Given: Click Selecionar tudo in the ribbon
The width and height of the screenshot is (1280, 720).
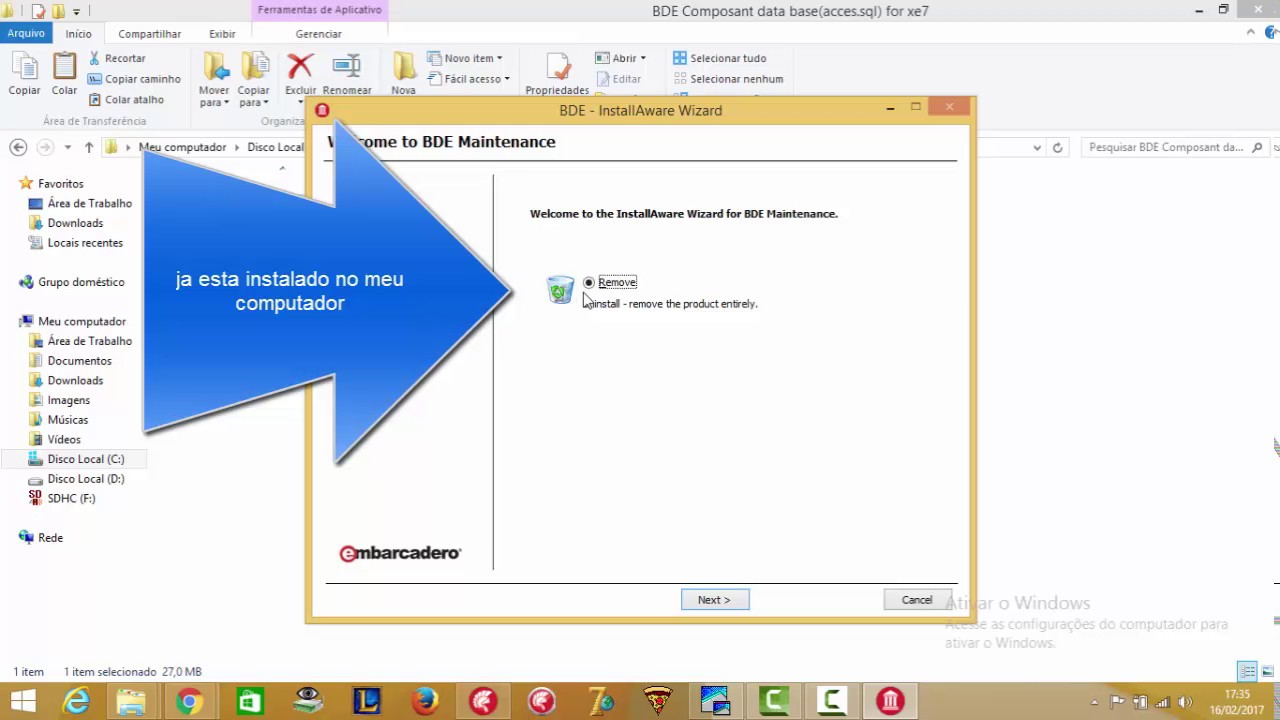Looking at the screenshot, I should 720,58.
